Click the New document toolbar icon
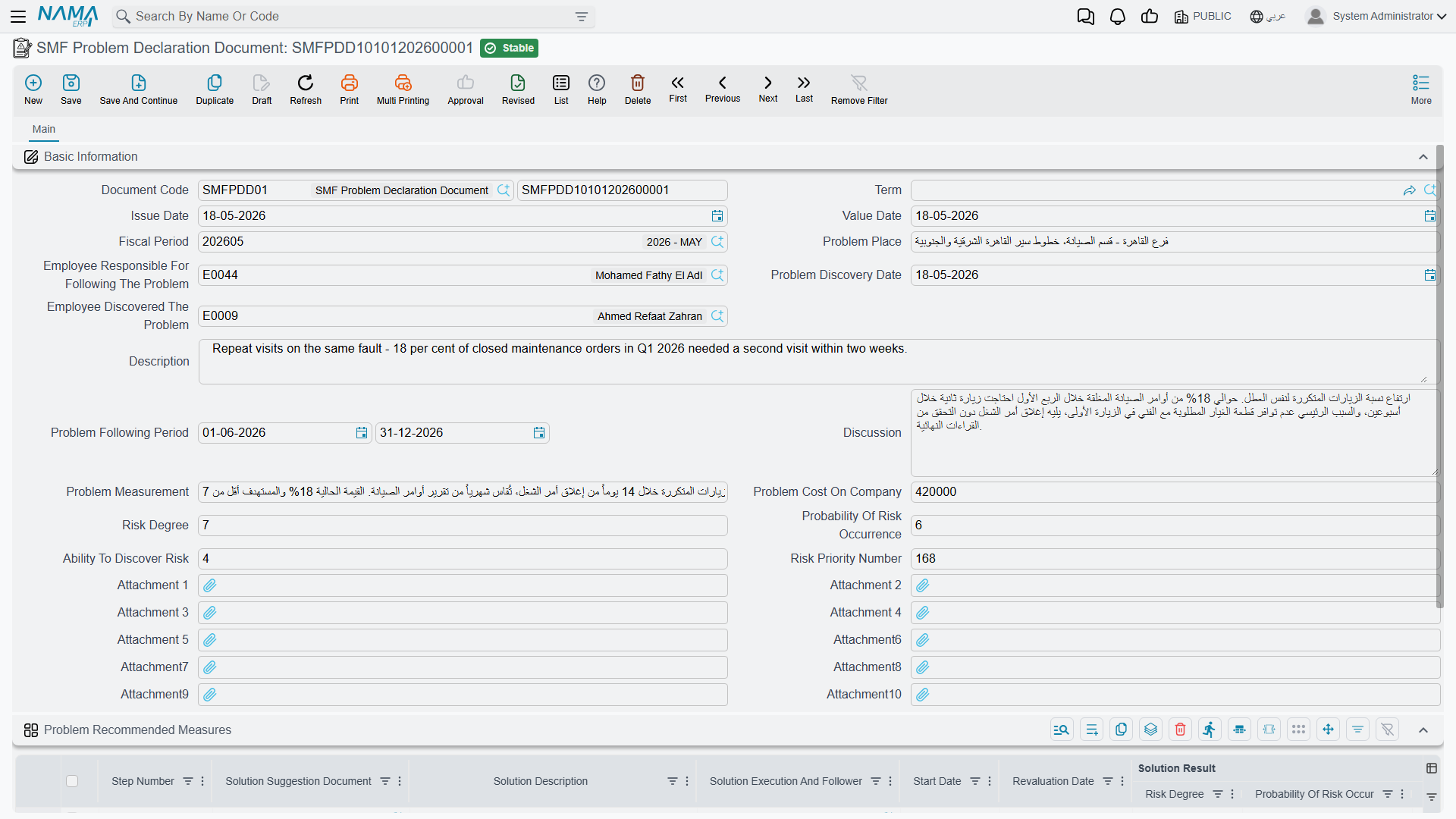This screenshot has height=819, width=1456. 33,89
